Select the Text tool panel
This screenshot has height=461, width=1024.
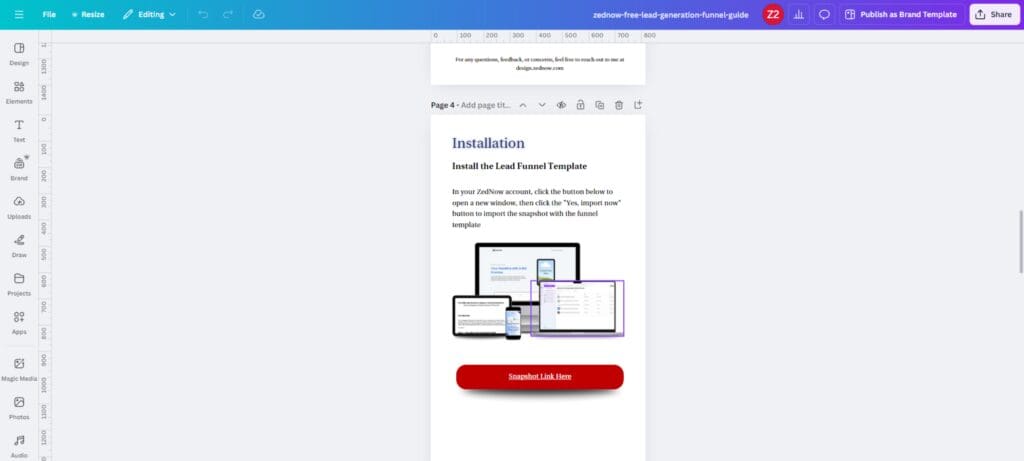(x=19, y=131)
